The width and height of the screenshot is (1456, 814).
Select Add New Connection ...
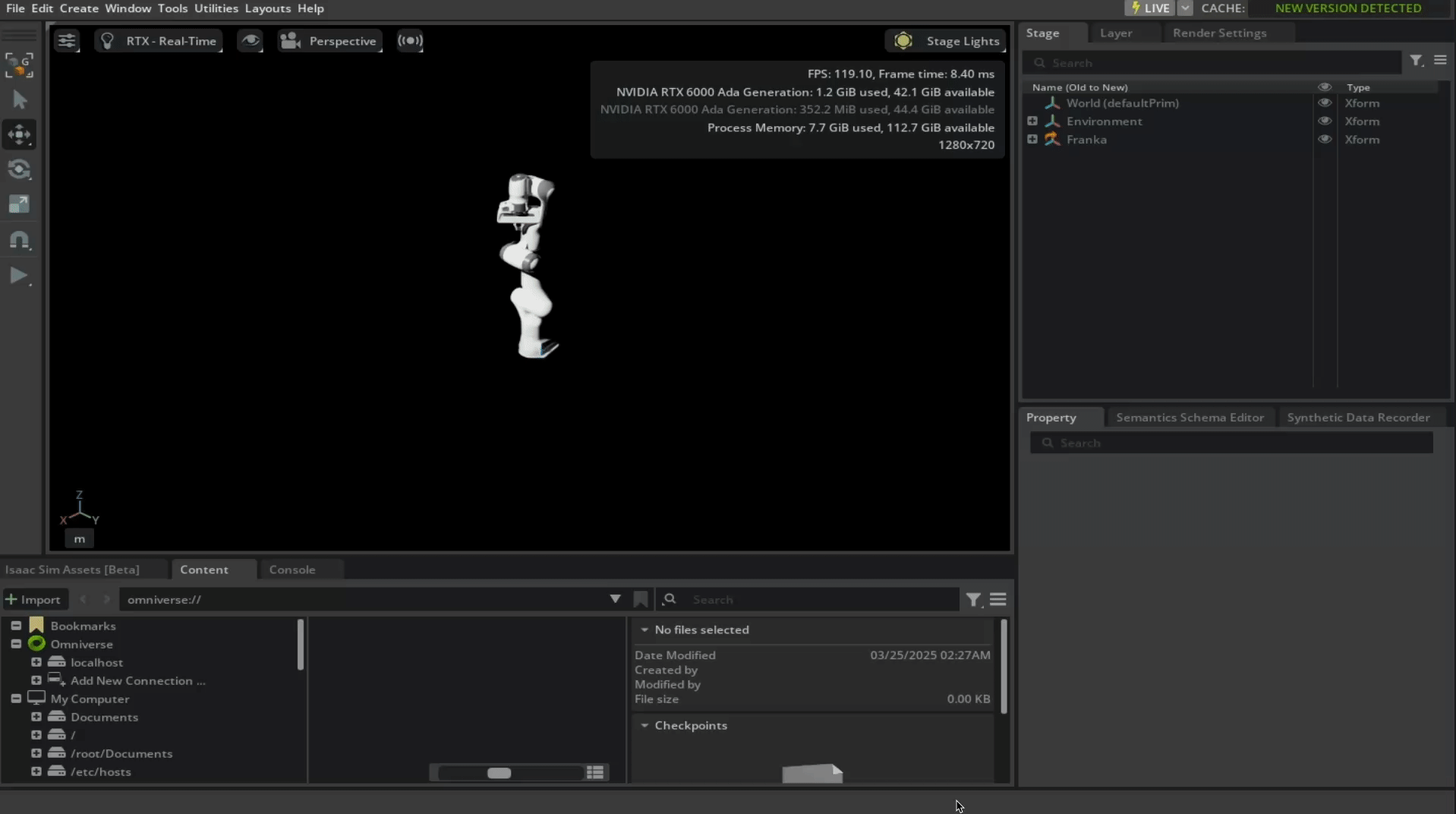point(137,681)
